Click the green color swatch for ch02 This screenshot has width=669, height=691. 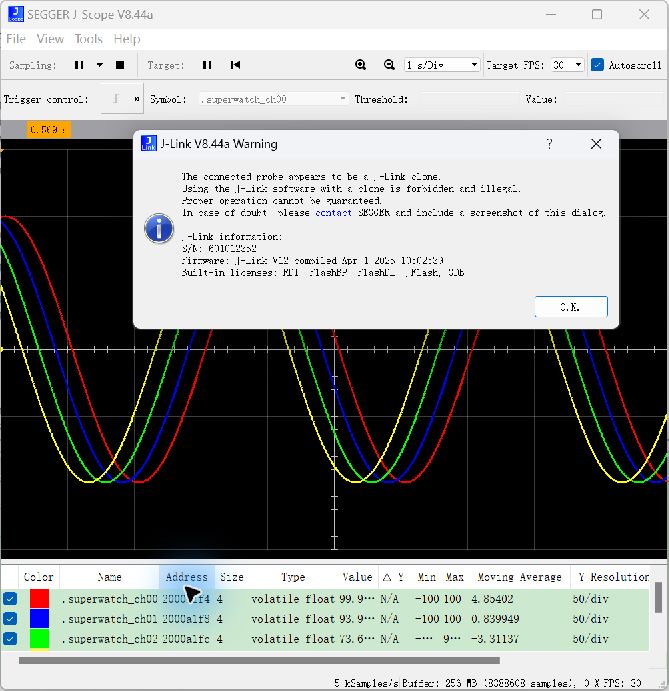pos(39,639)
